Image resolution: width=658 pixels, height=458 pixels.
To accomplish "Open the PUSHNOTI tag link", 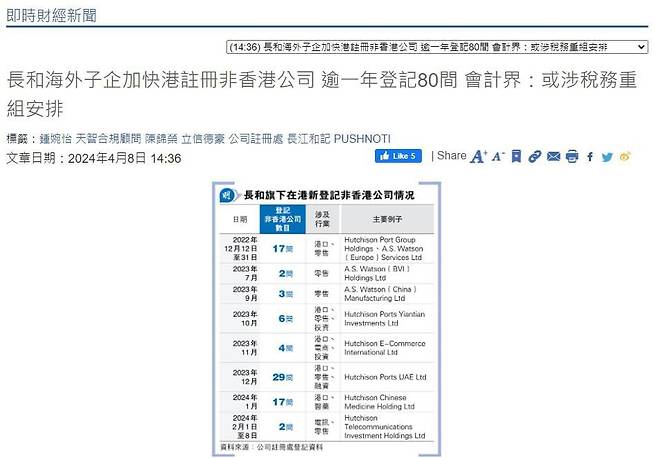I will coord(362,139).
